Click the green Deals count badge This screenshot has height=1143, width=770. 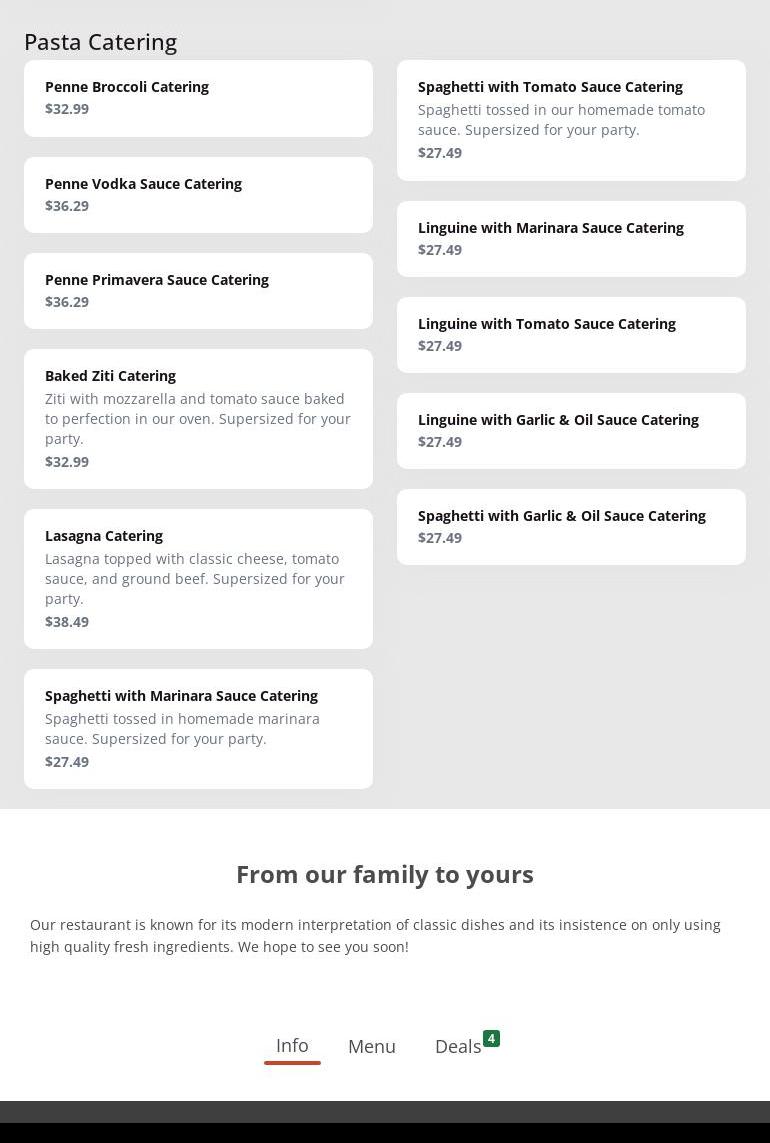click(x=491, y=1039)
